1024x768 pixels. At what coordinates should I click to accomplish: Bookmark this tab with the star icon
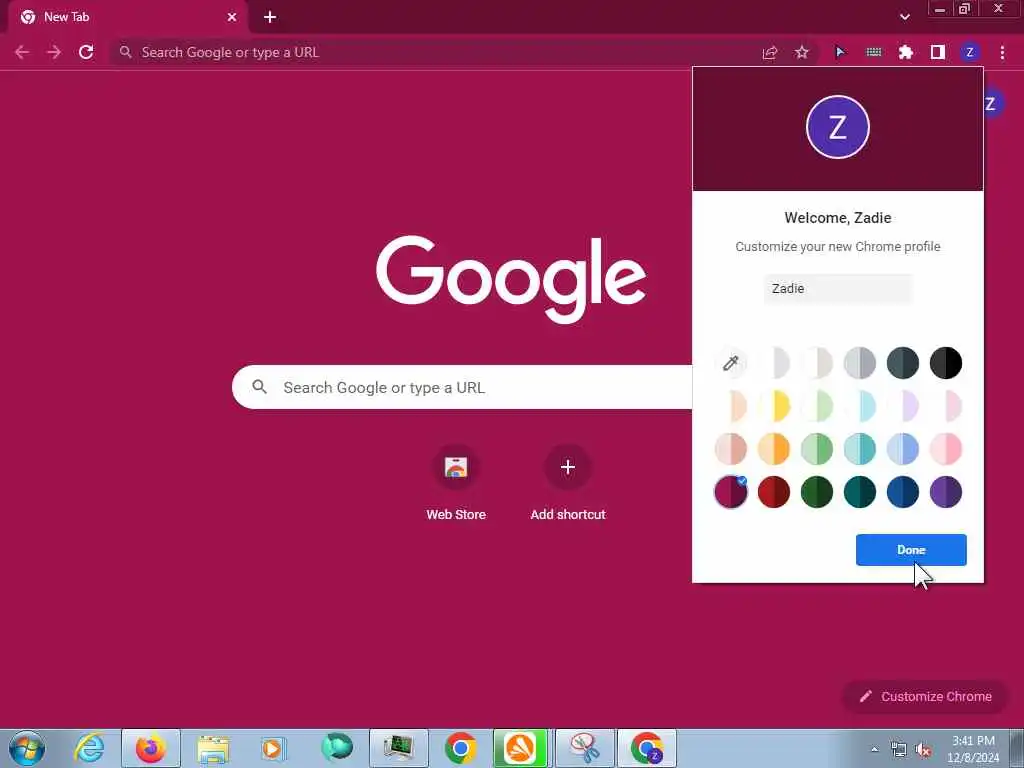coord(802,52)
